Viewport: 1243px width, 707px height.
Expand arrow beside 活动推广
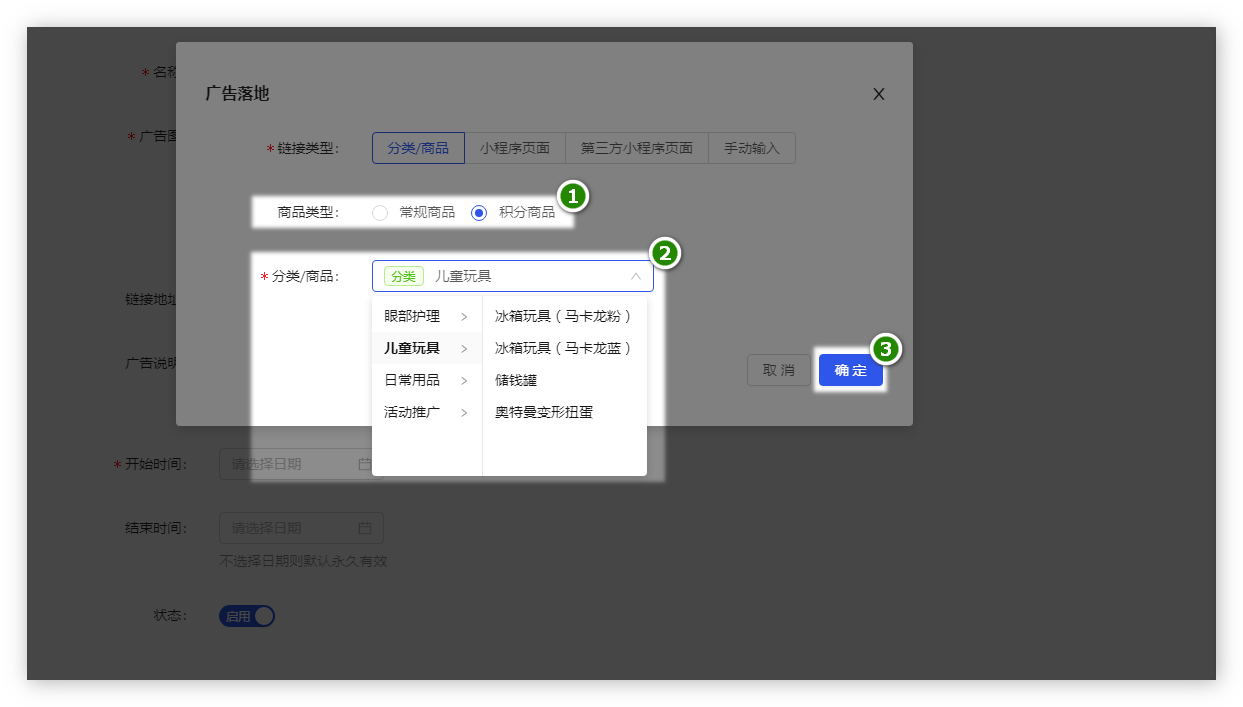click(x=464, y=412)
